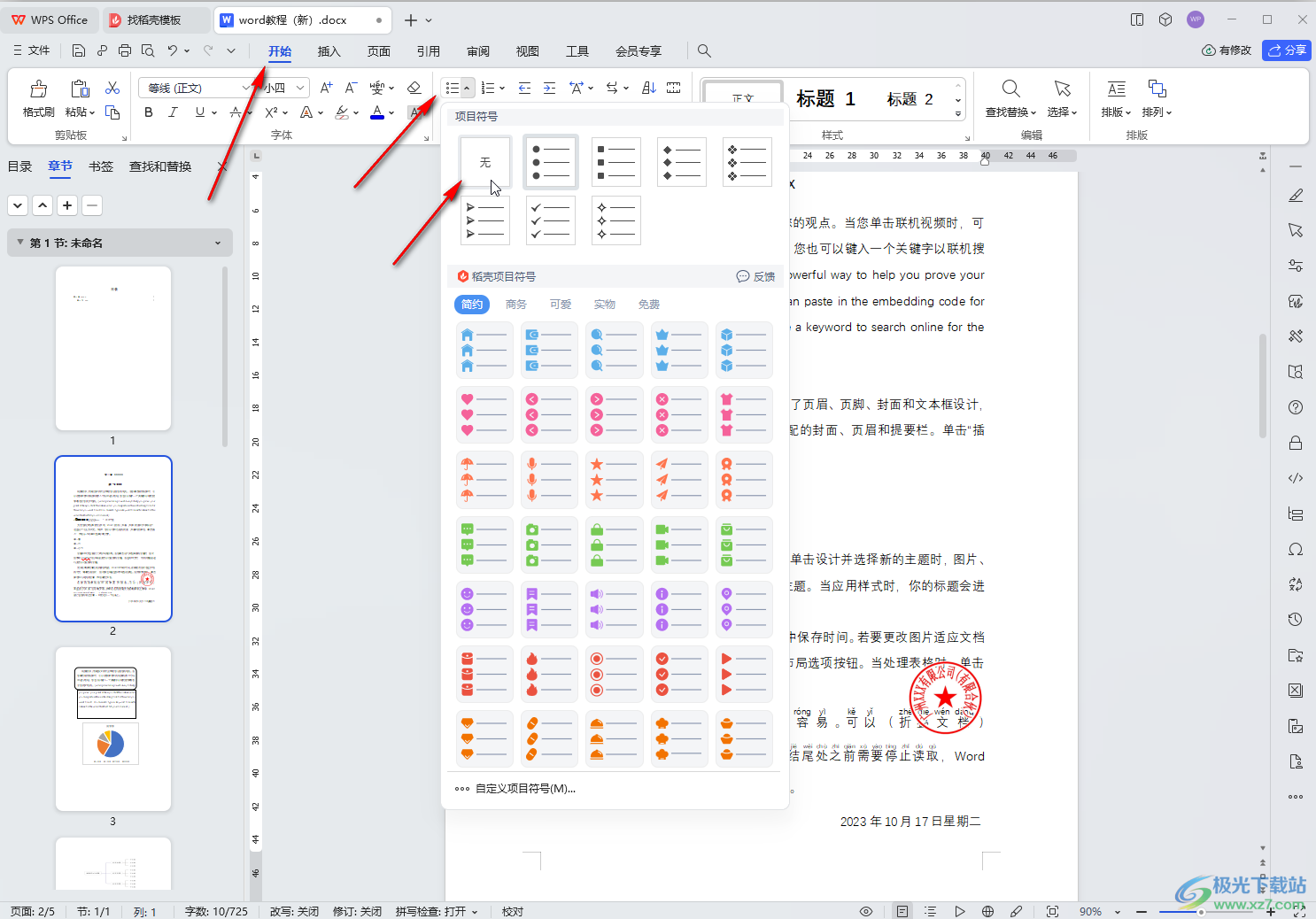Choose the checkmark bullet style
Viewport: 1316px width, 919px height.
click(551, 220)
